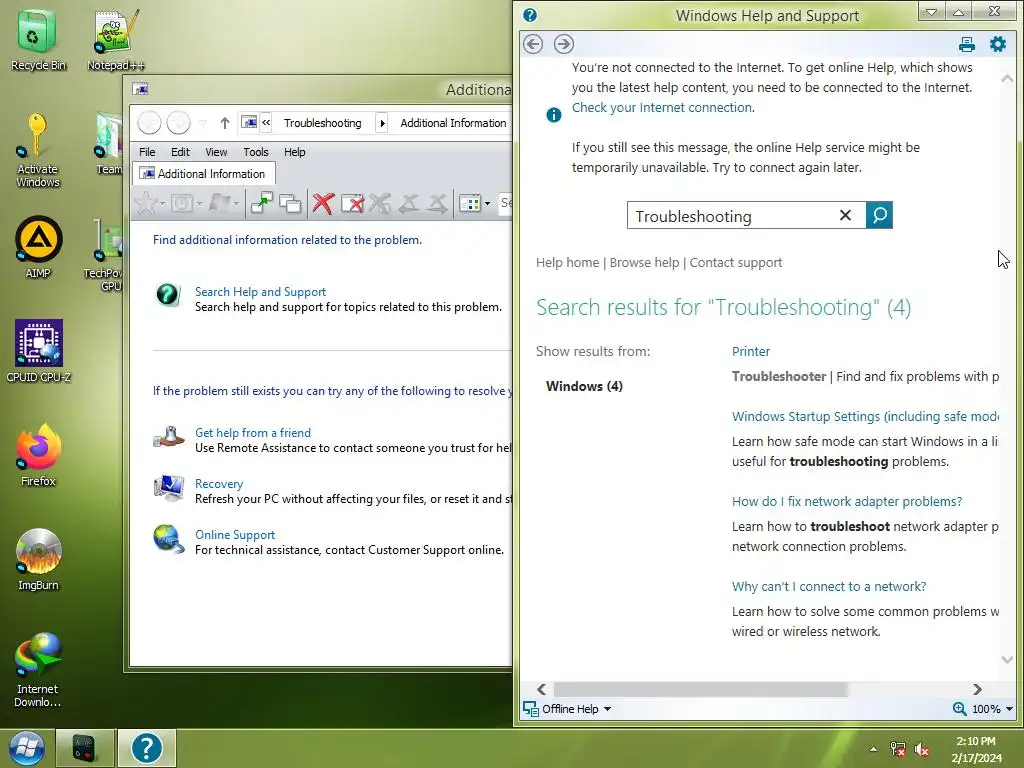Image resolution: width=1024 pixels, height=768 pixels.
Task: Click the muted volume tray icon
Action: click(921, 749)
